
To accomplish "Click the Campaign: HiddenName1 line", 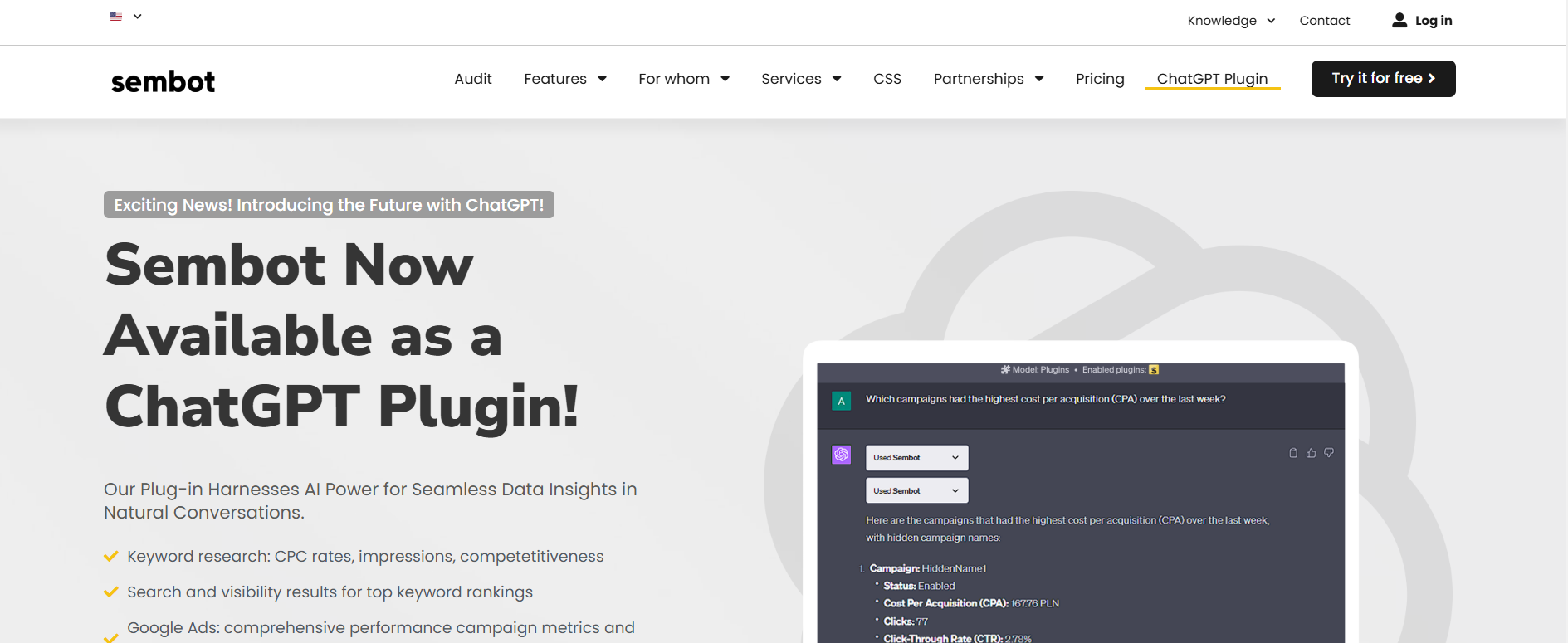I will (927, 568).
